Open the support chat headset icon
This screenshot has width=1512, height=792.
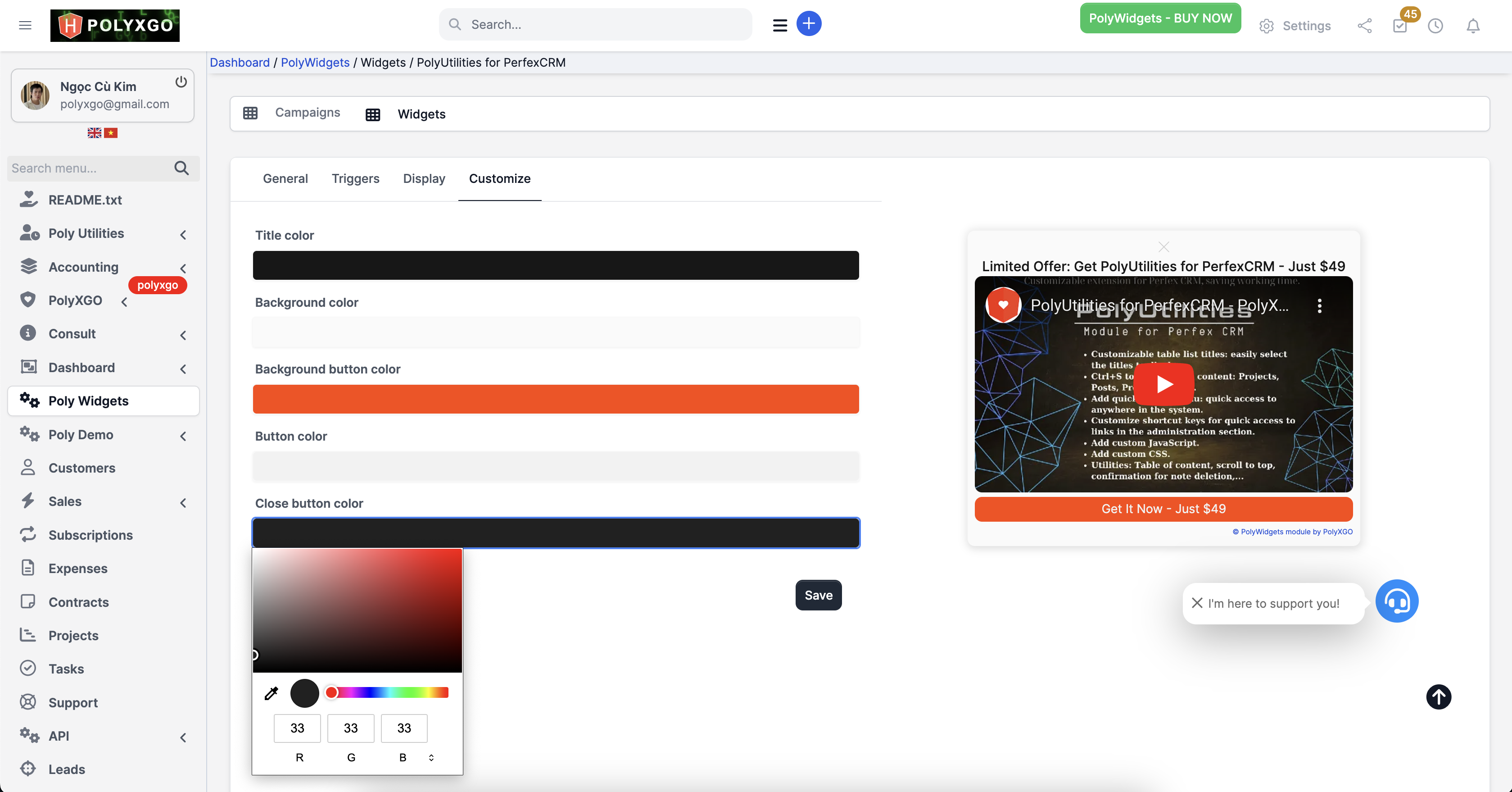[x=1397, y=601]
